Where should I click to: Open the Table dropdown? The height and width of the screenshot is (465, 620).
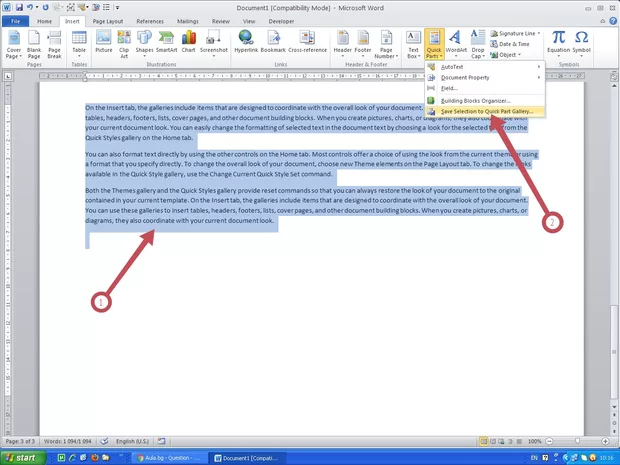pos(79,44)
